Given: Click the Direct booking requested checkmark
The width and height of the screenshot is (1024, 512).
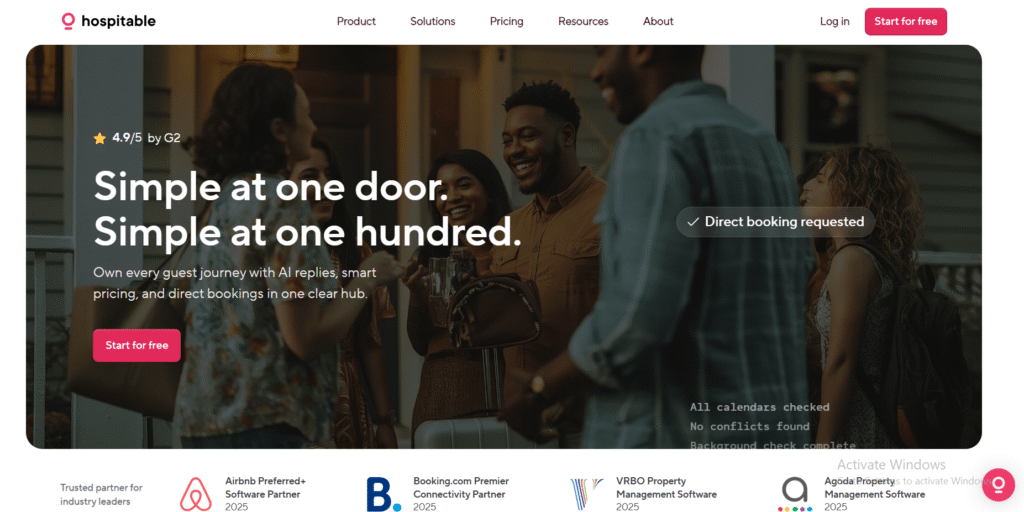Looking at the screenshot, I should pos(693,222).
